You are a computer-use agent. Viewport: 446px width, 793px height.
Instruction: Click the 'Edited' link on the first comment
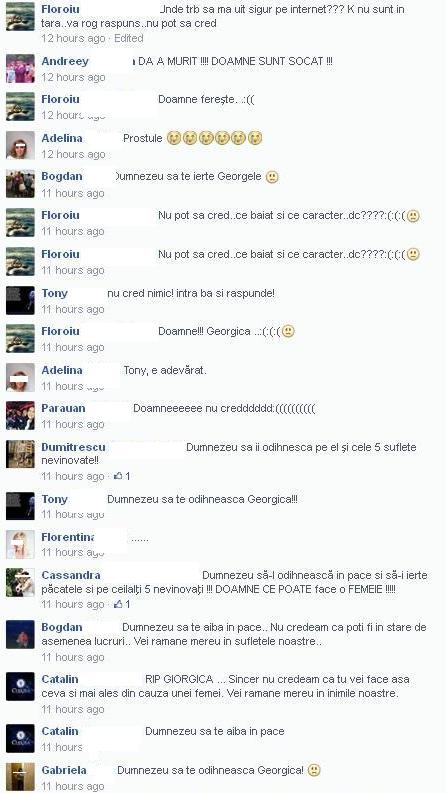click(128, 38)
